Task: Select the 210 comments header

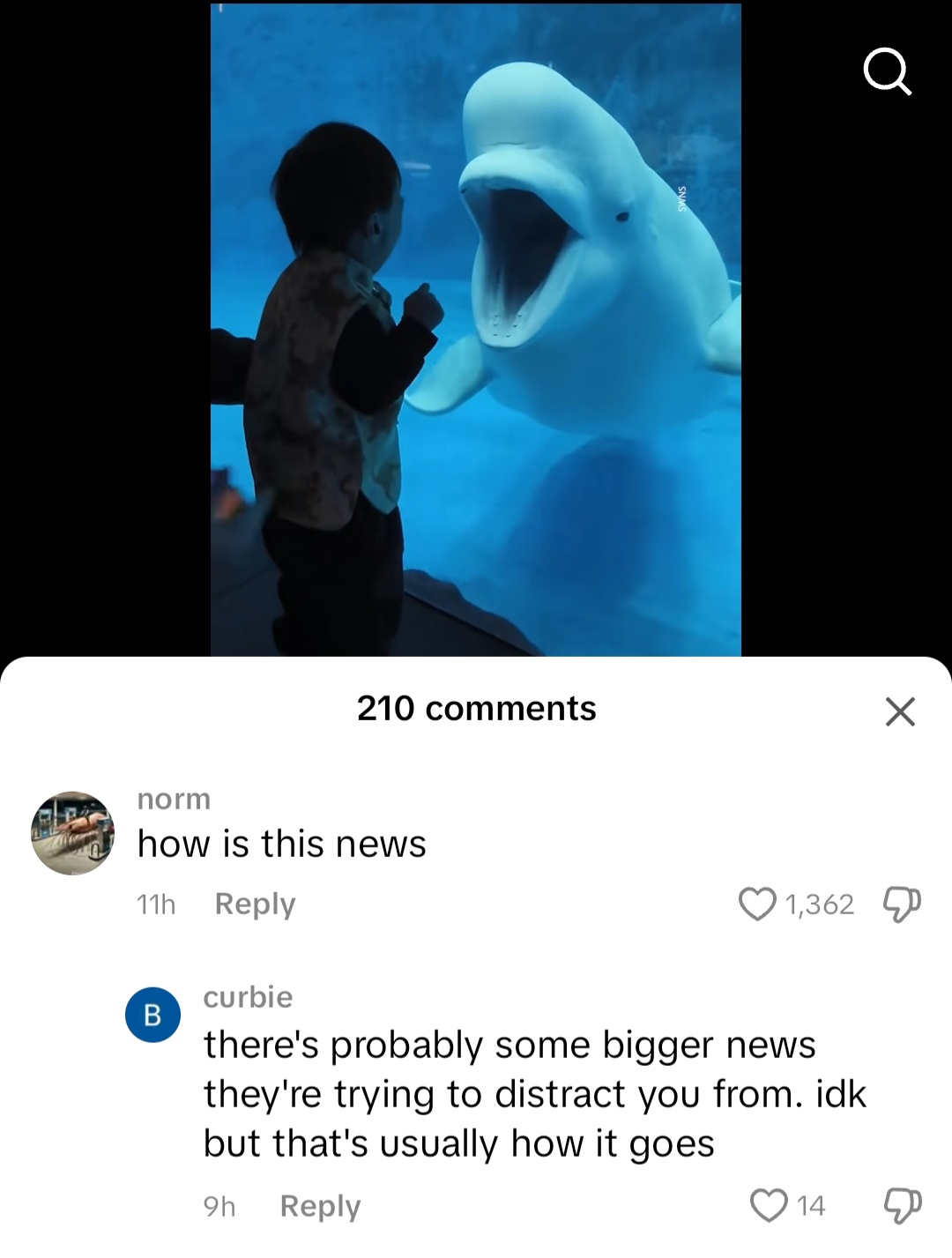Action: click(476, 708)
